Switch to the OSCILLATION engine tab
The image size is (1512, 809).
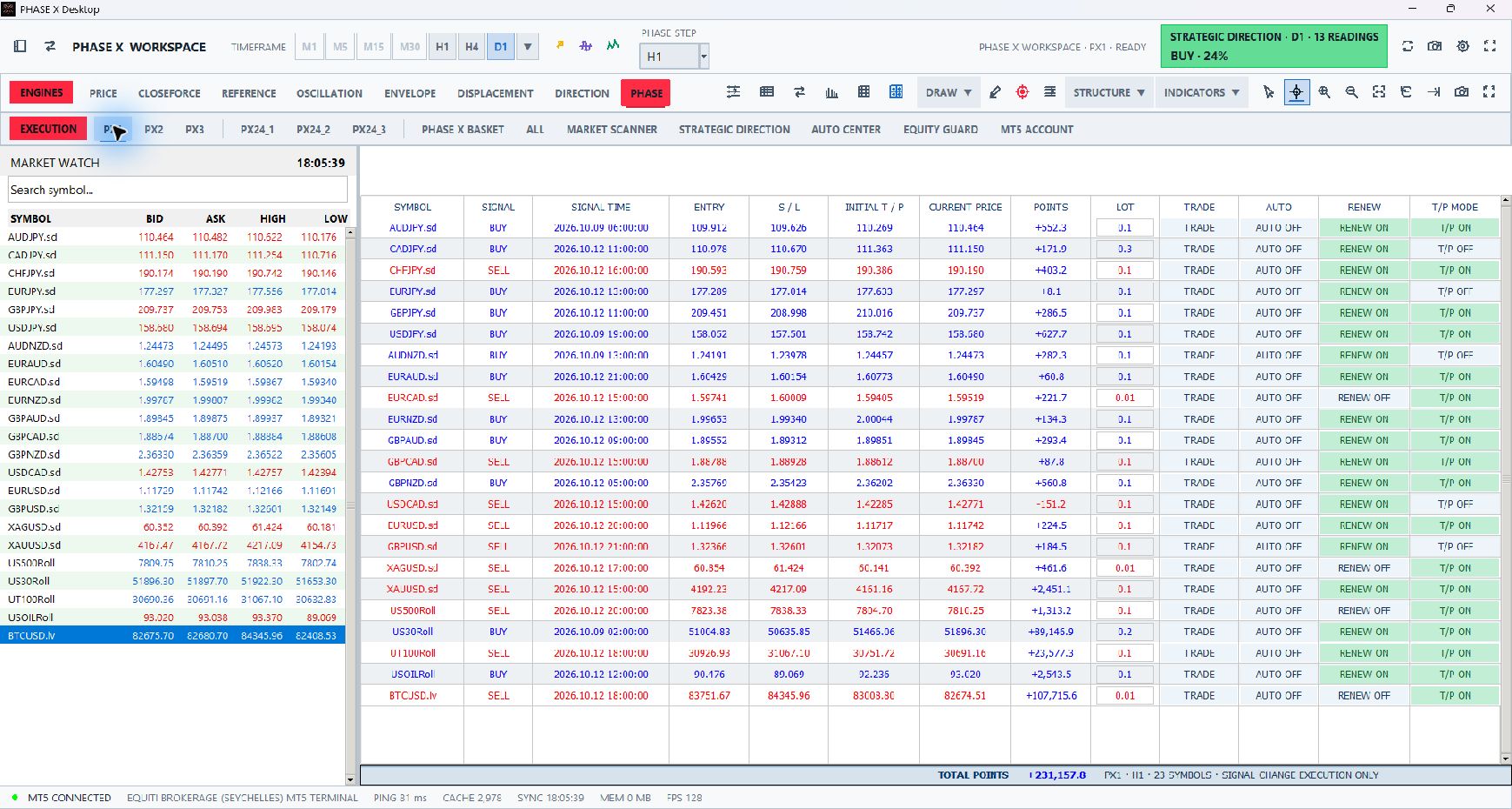tap(330, 93)
